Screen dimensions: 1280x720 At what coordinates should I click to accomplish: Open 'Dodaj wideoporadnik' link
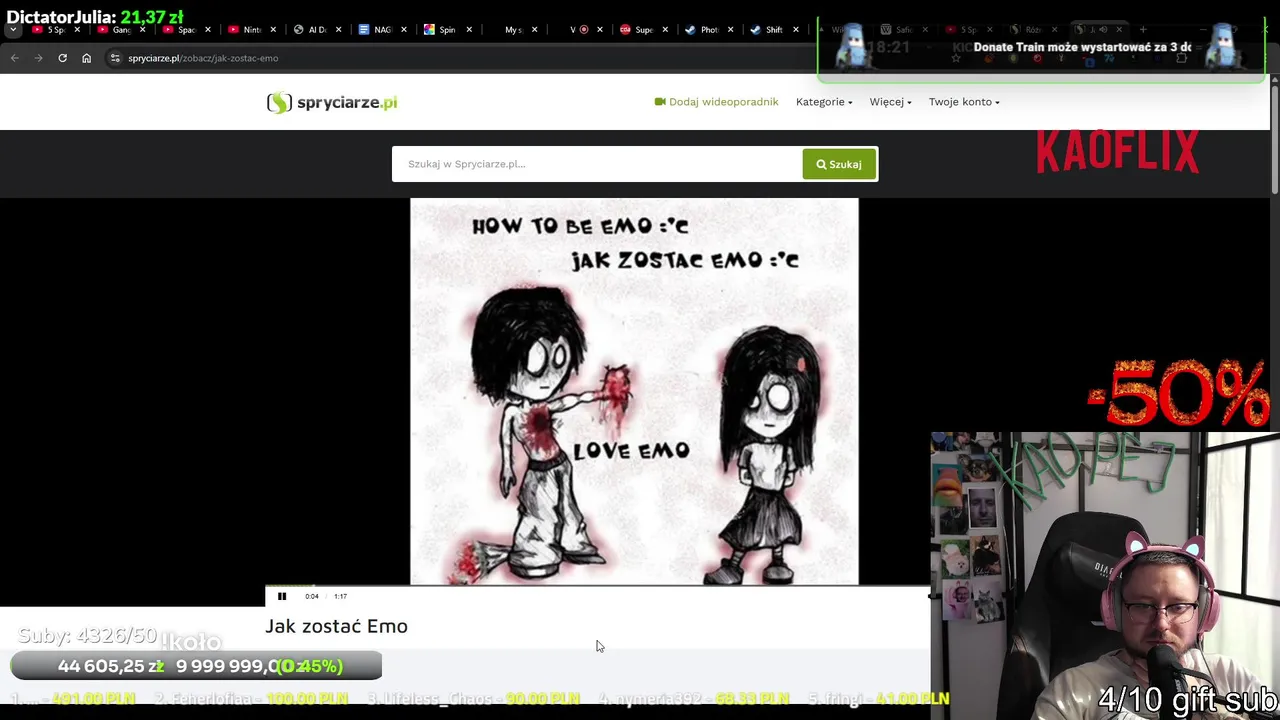(x=716, y=102)
